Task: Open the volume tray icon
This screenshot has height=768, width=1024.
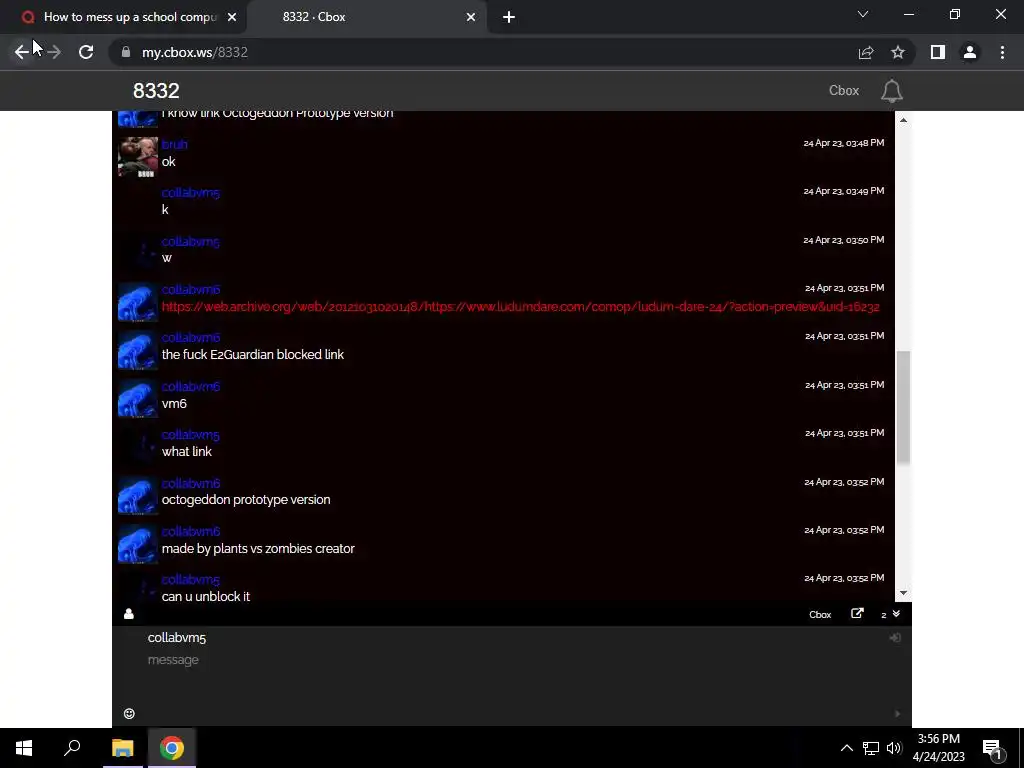Action: pyautogui.click(x=894, y=748)
